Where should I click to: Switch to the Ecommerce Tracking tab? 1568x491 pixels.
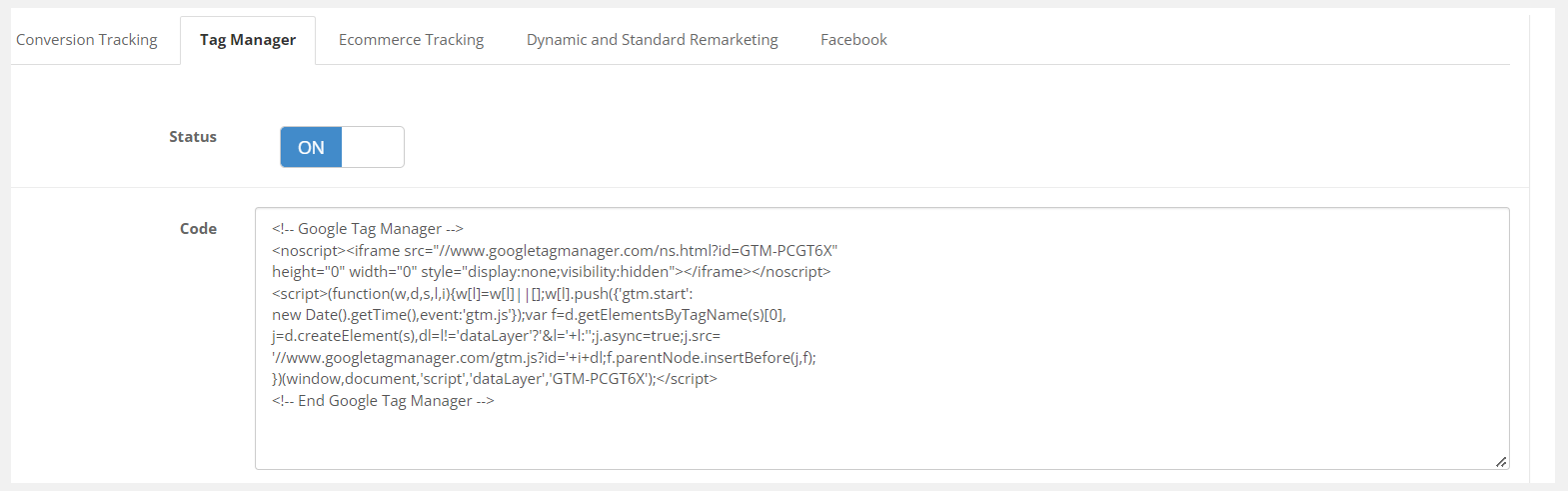pos(411,40)
